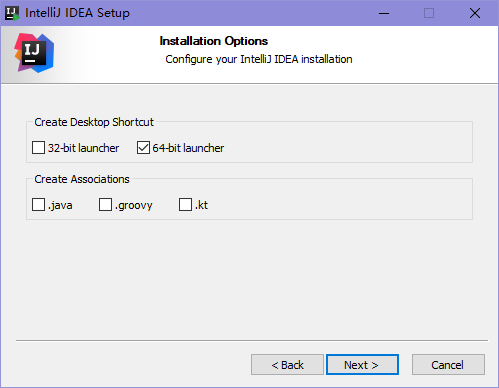Click the '.groovy' label text
This screenshot has height=388, width=499.
click(134, 205)
